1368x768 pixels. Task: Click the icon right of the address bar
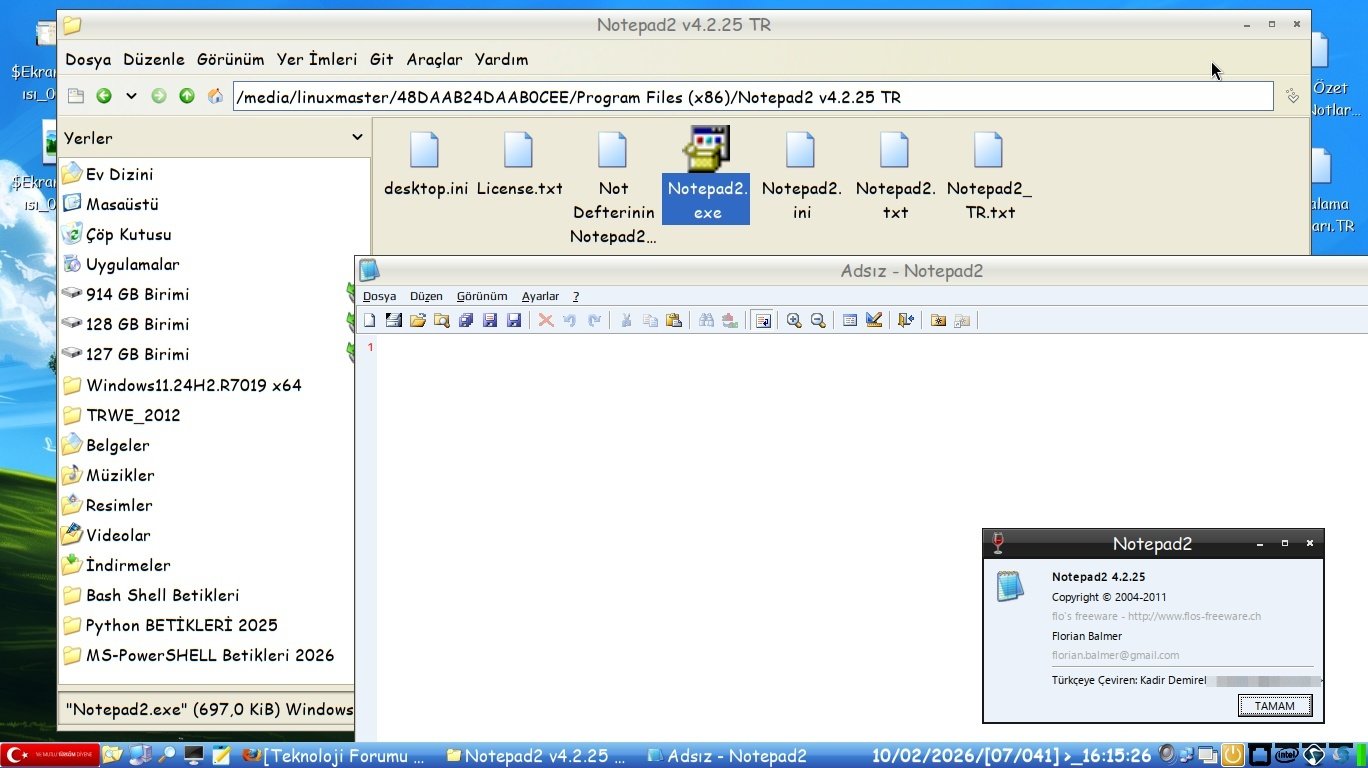(x=1292, y=96)
